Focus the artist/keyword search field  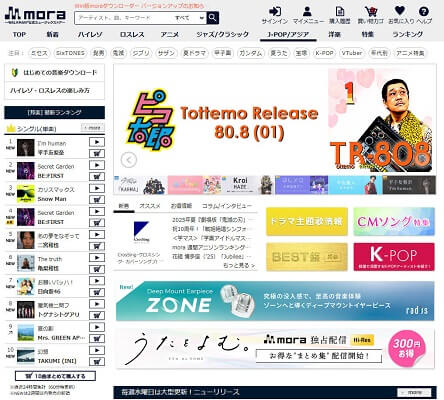coord(124,18)
